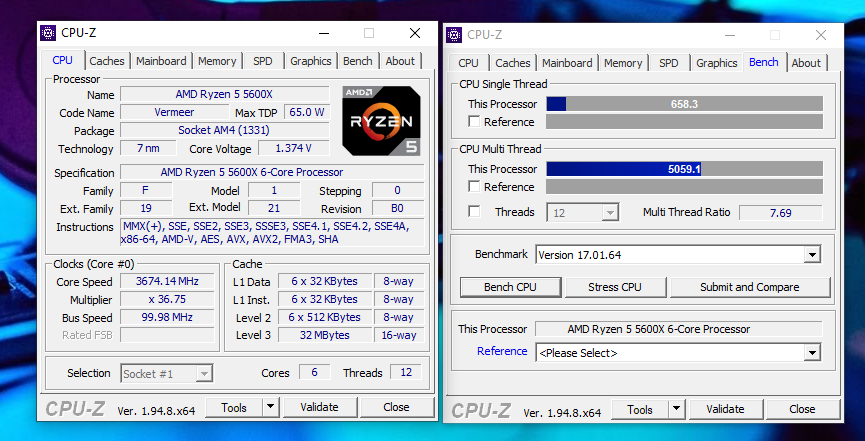Image resolution: width=865 pixels, height=441 pixels.
Task: Open About tab in left window
Action: tap(400, 61)
